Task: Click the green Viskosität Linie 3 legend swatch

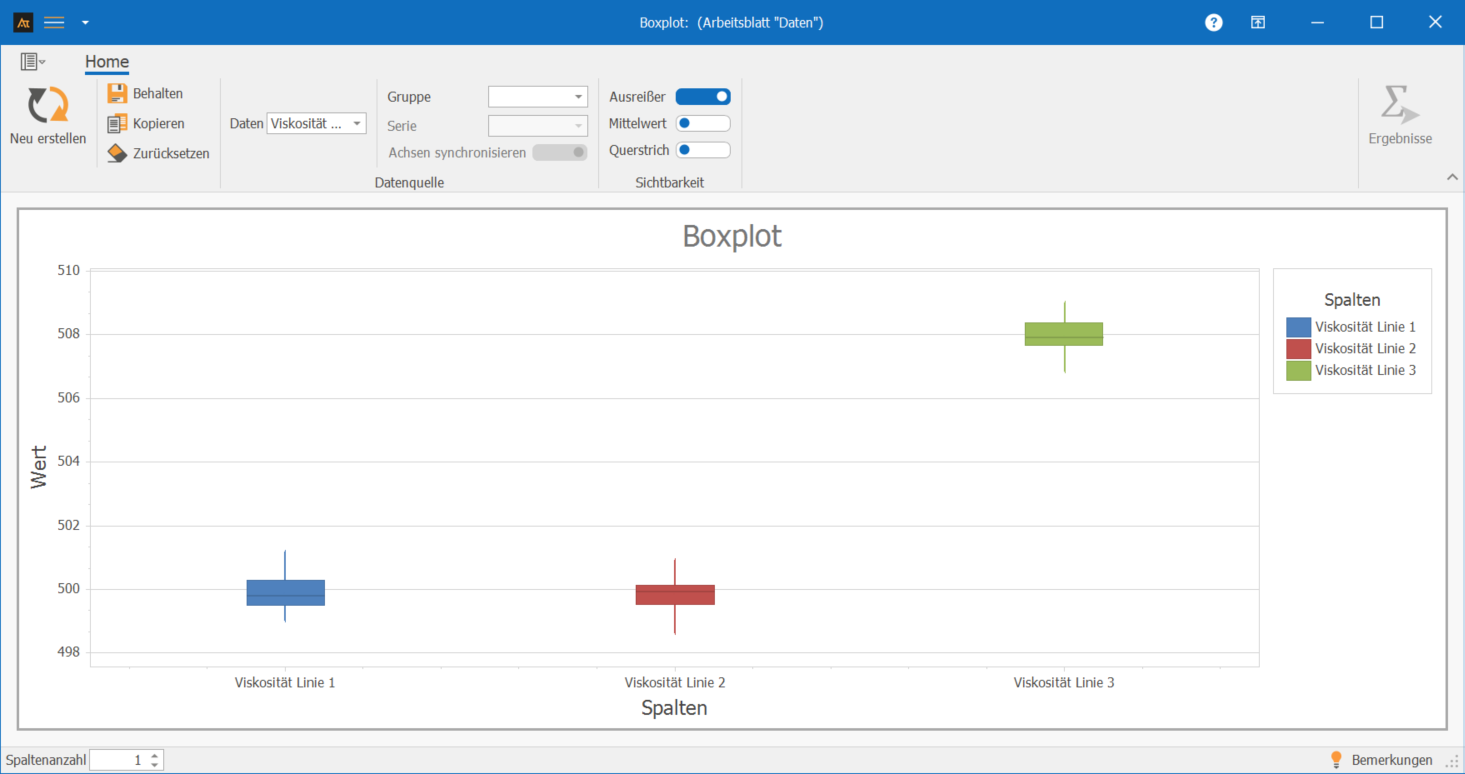Action: (x=1298, y=371)
